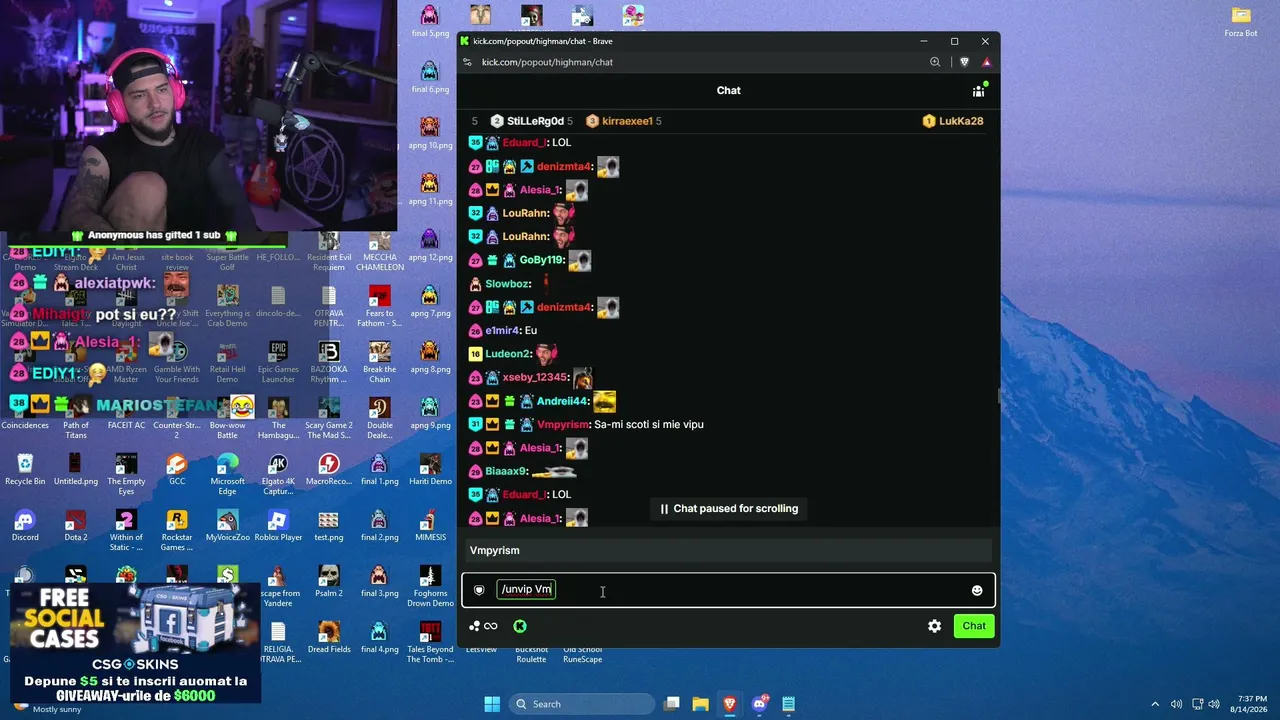Send message with the Chat button

(974, 626)
